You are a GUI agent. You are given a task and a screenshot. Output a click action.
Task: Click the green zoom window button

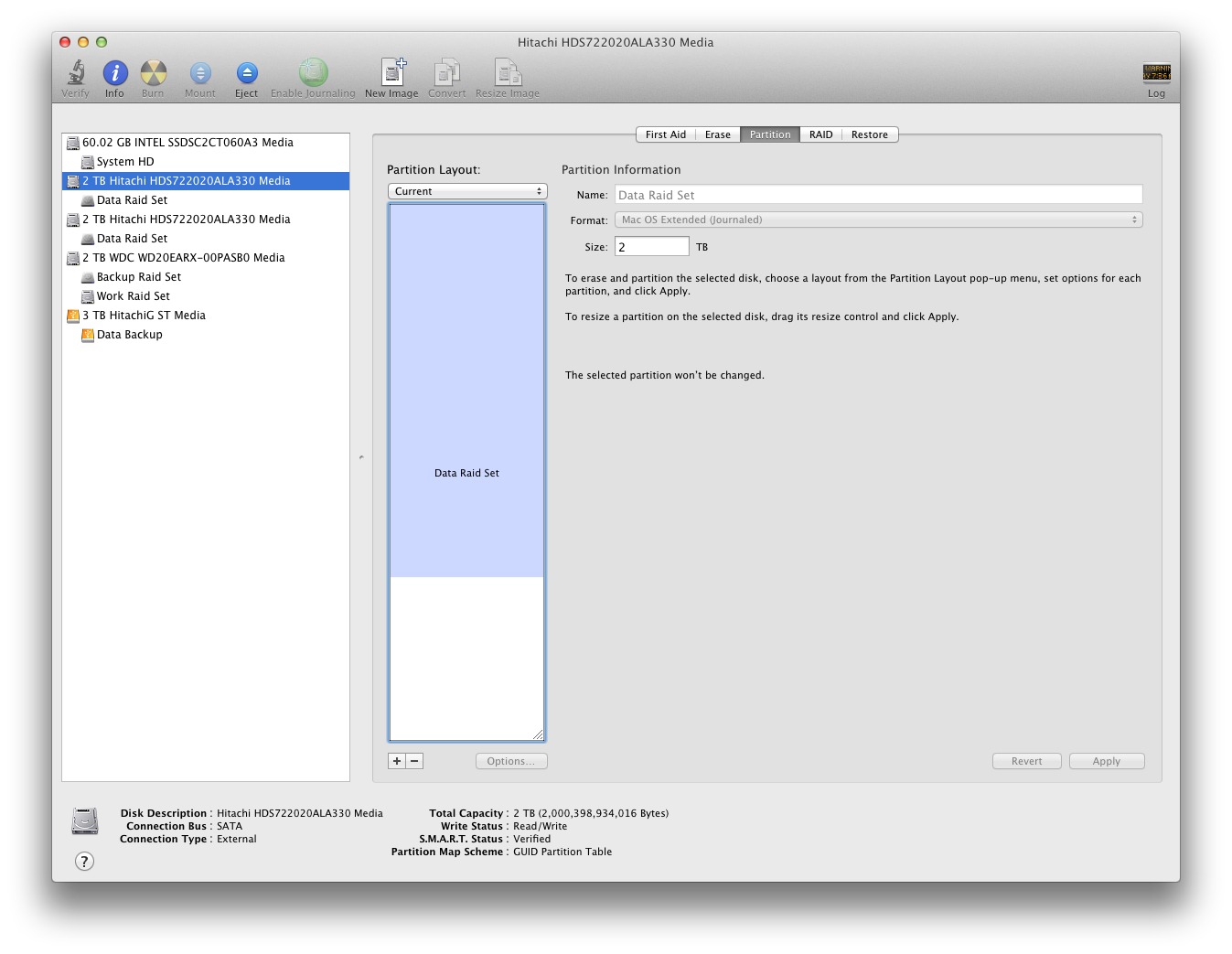[x=102, y=42]
